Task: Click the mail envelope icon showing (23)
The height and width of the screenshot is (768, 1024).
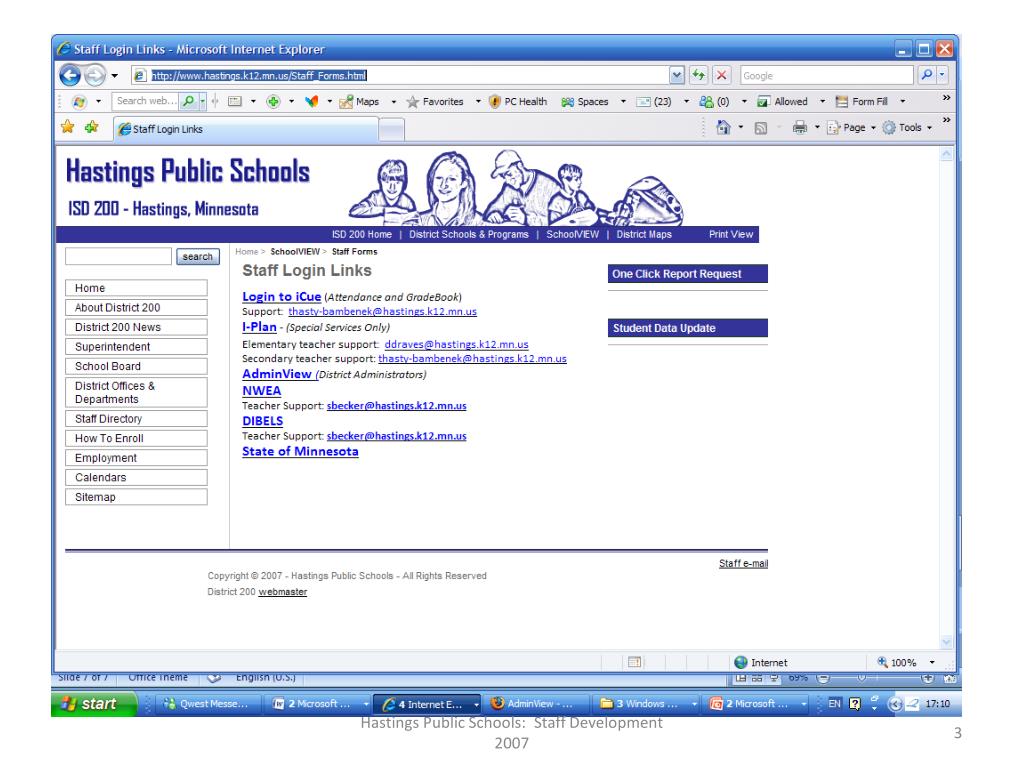Action: click(x=654, y=102)
